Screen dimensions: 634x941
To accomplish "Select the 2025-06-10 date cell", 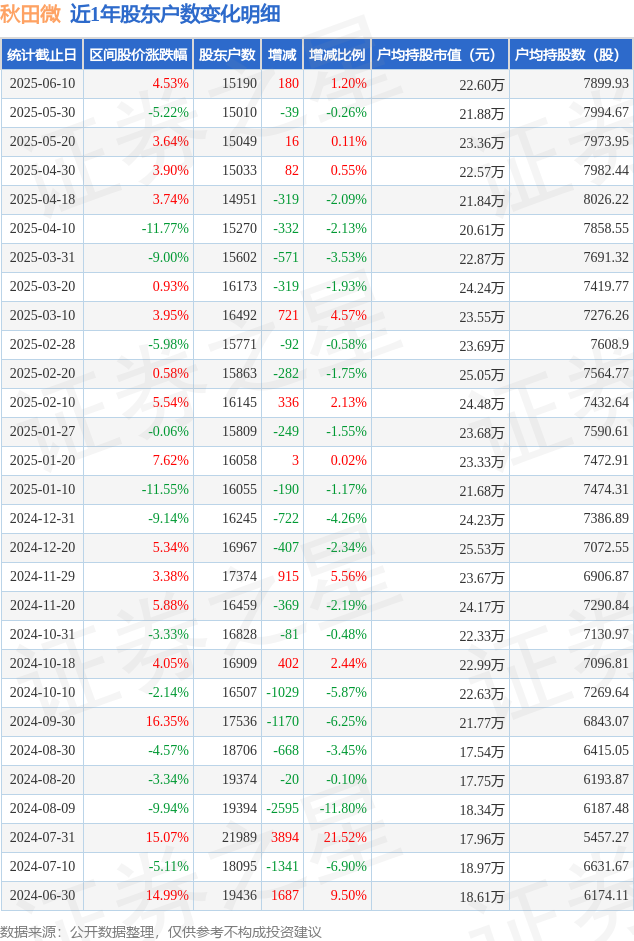I will click(x=42, y=83).
